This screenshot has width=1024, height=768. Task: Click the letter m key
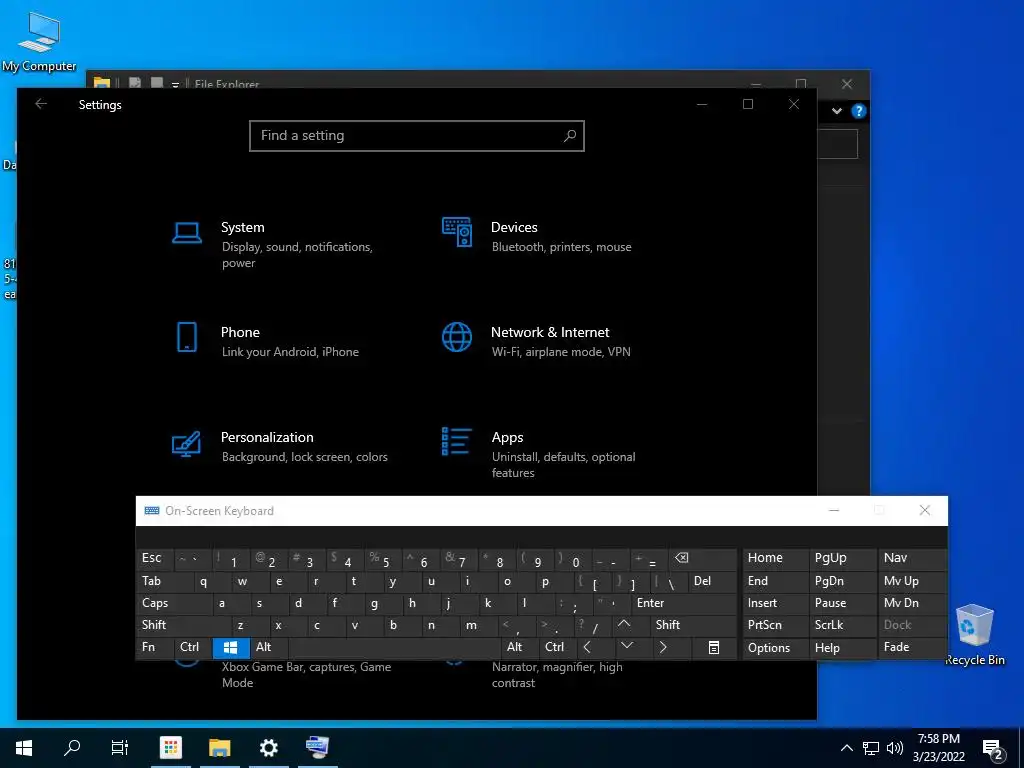pyautogui.click(x=480, y=625)
